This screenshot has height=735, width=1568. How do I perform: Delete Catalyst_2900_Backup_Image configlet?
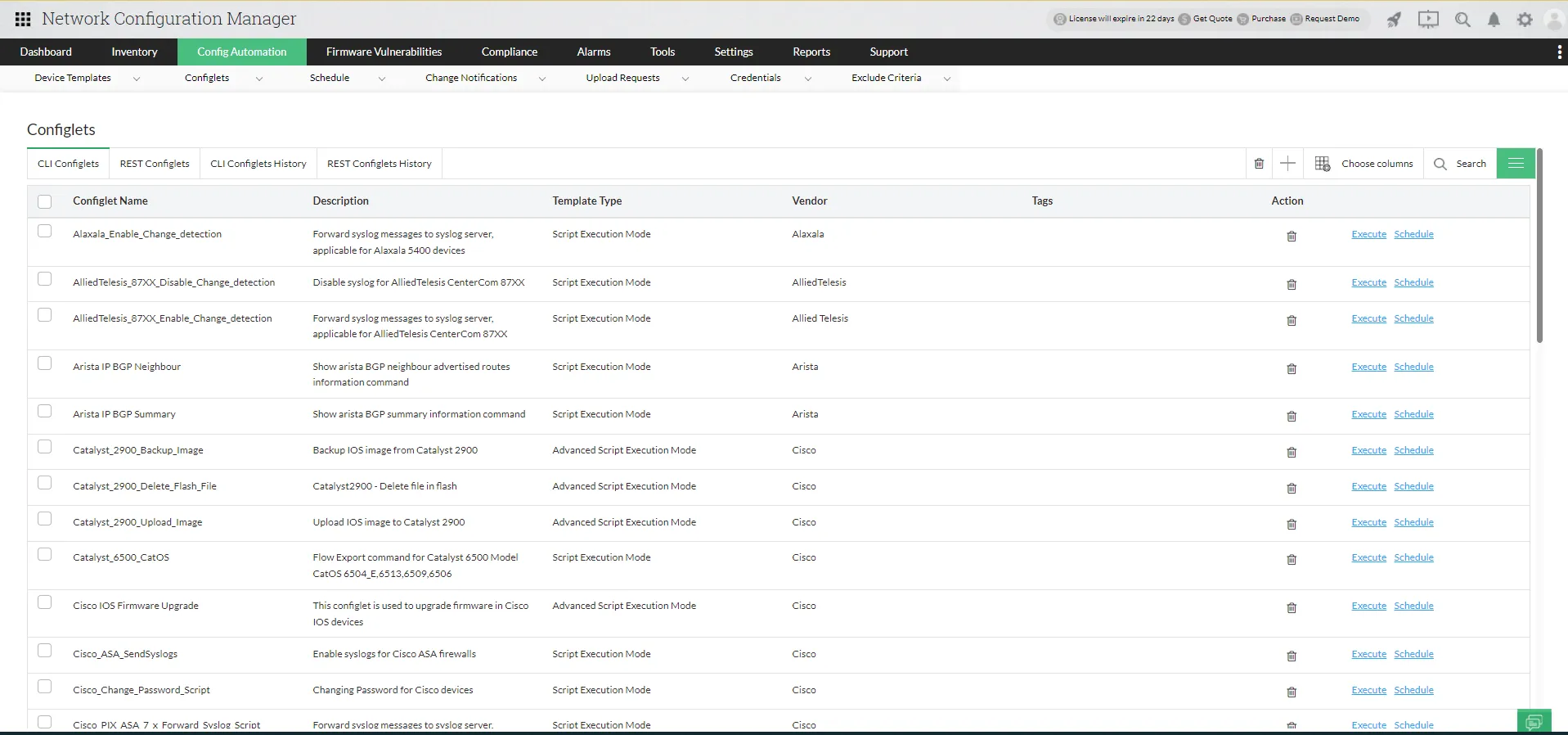click(x=1292, y=453)
